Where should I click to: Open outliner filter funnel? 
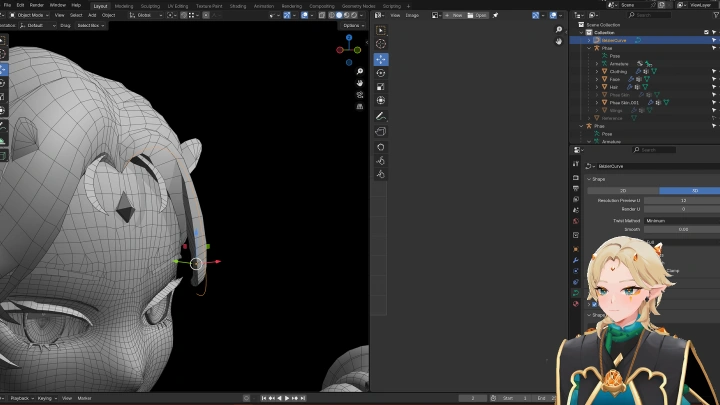point(716,15)
